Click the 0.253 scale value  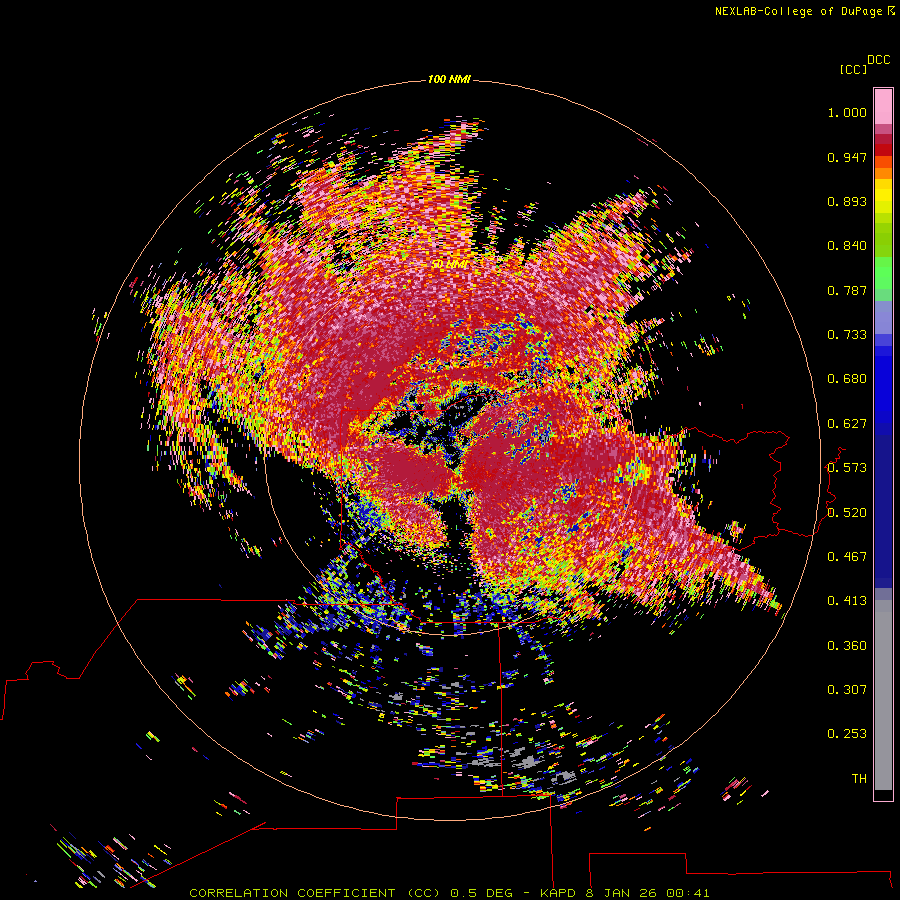pos(847,734)
